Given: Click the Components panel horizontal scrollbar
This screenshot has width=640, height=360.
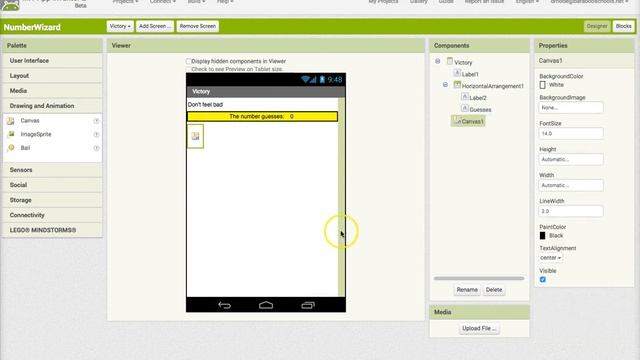Looking at the screenshot, I should pyautogui.click(x=479, y=278).
